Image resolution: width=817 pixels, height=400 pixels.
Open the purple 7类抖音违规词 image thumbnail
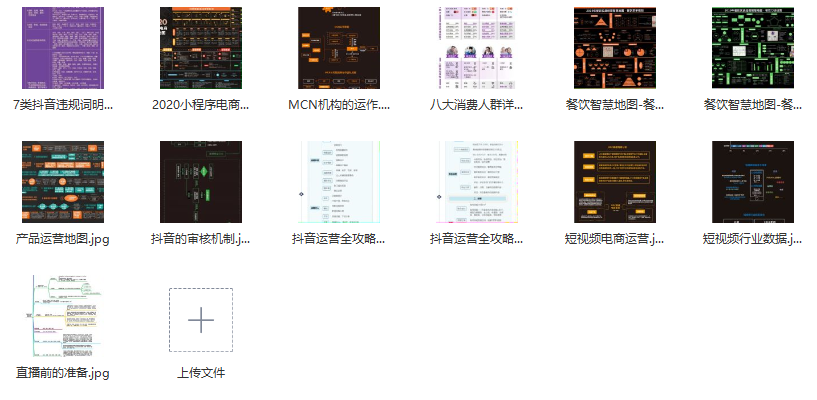point(62,47)
